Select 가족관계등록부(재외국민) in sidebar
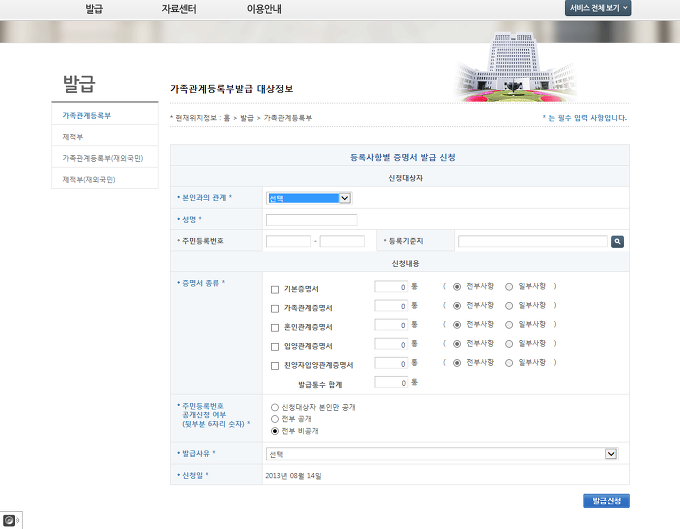 (x=102, y=158)
